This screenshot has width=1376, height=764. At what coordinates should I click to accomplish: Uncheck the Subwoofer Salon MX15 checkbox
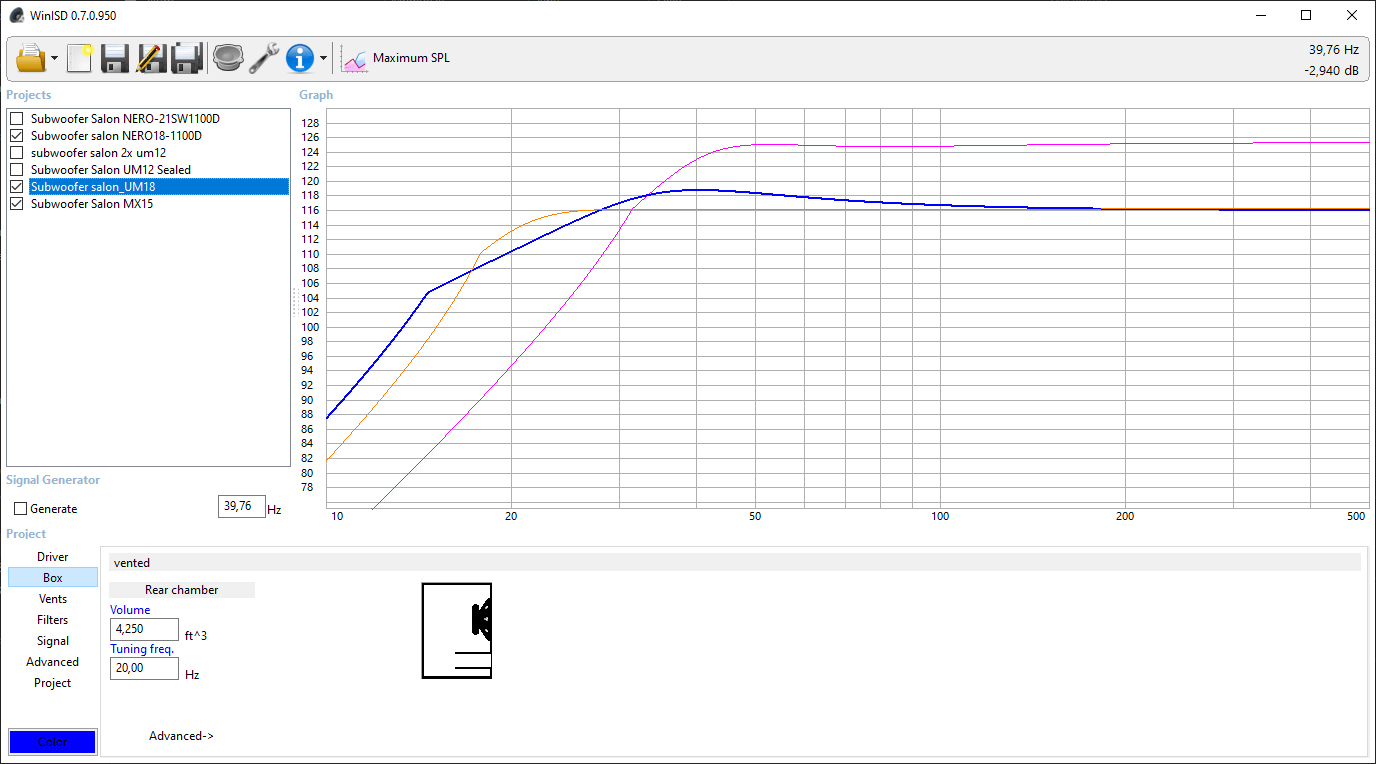tap(16, 204)
